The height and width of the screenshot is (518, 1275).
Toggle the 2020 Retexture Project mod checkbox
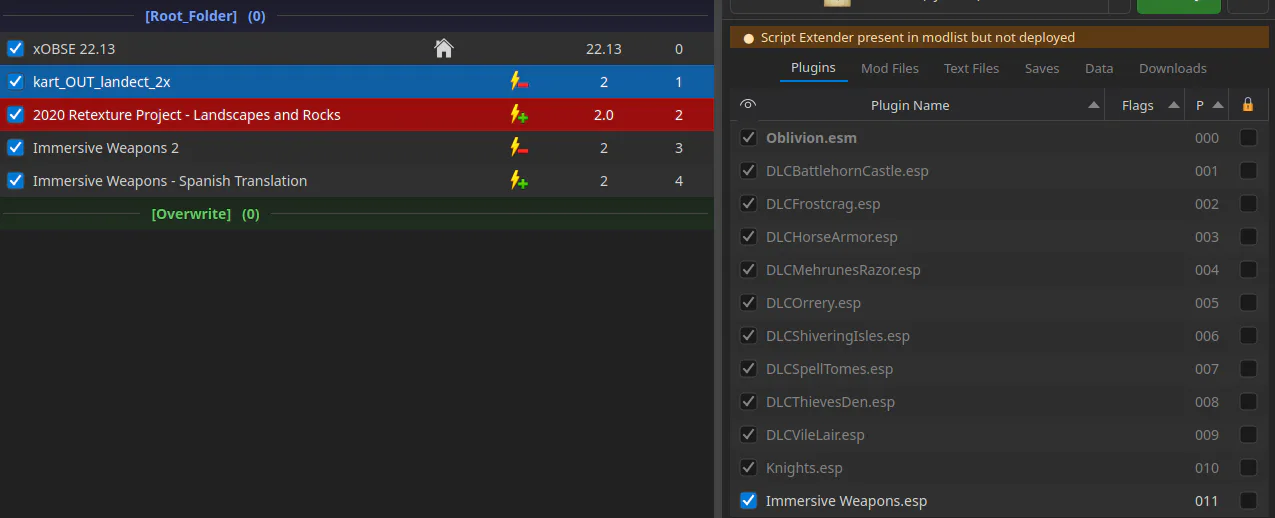15,115
